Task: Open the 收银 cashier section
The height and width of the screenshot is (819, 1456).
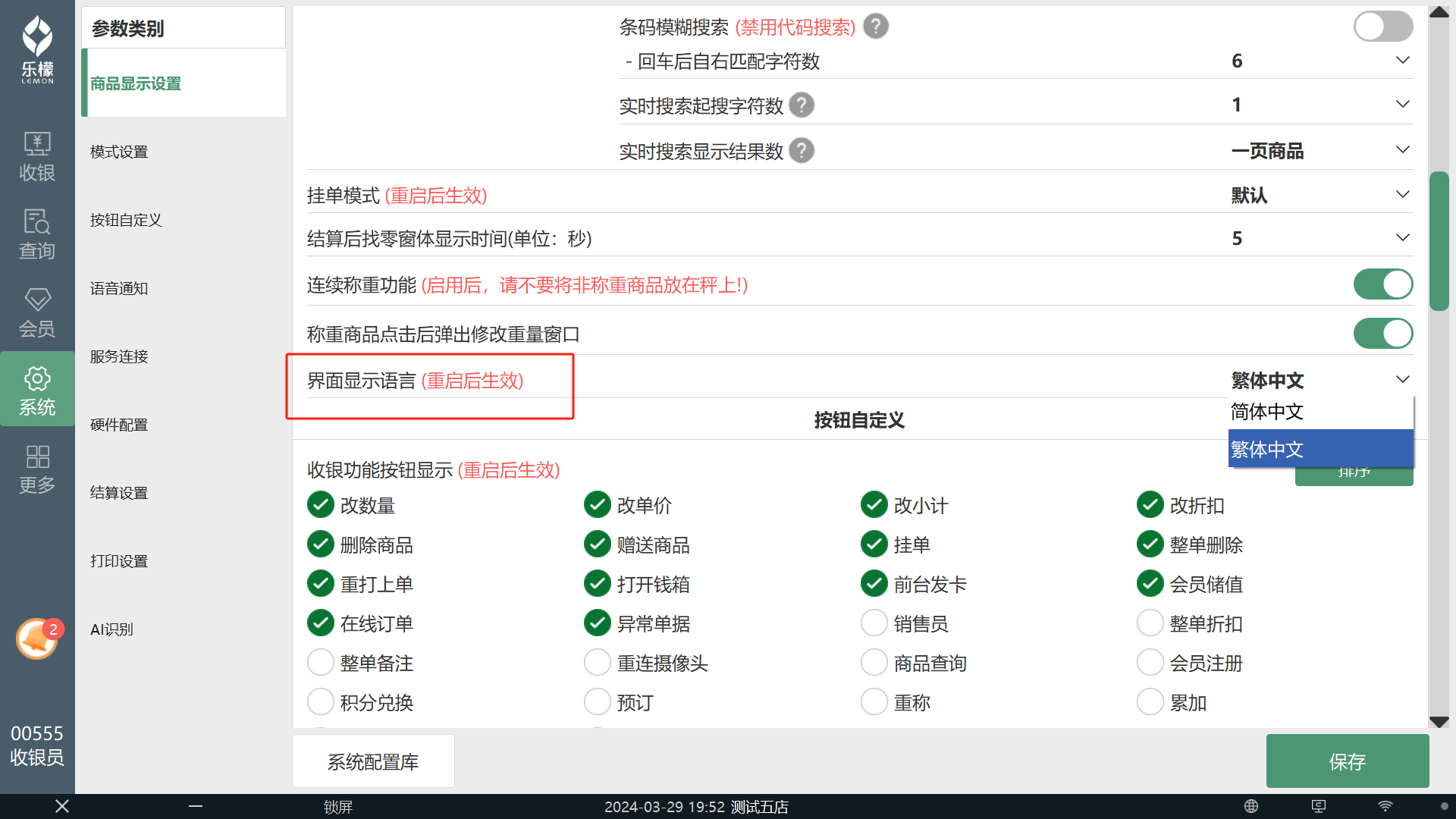Action: pos(37,156)
